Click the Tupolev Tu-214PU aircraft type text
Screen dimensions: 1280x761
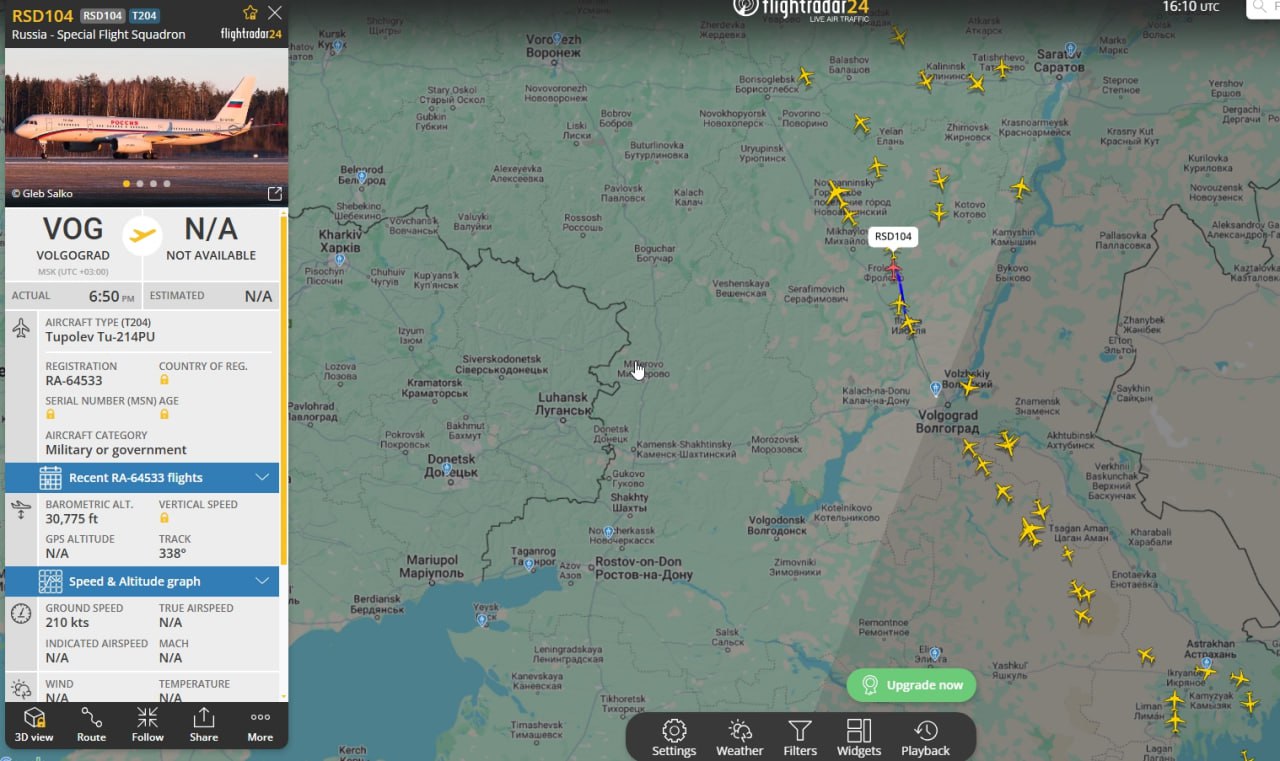click(x=100, y=337)
